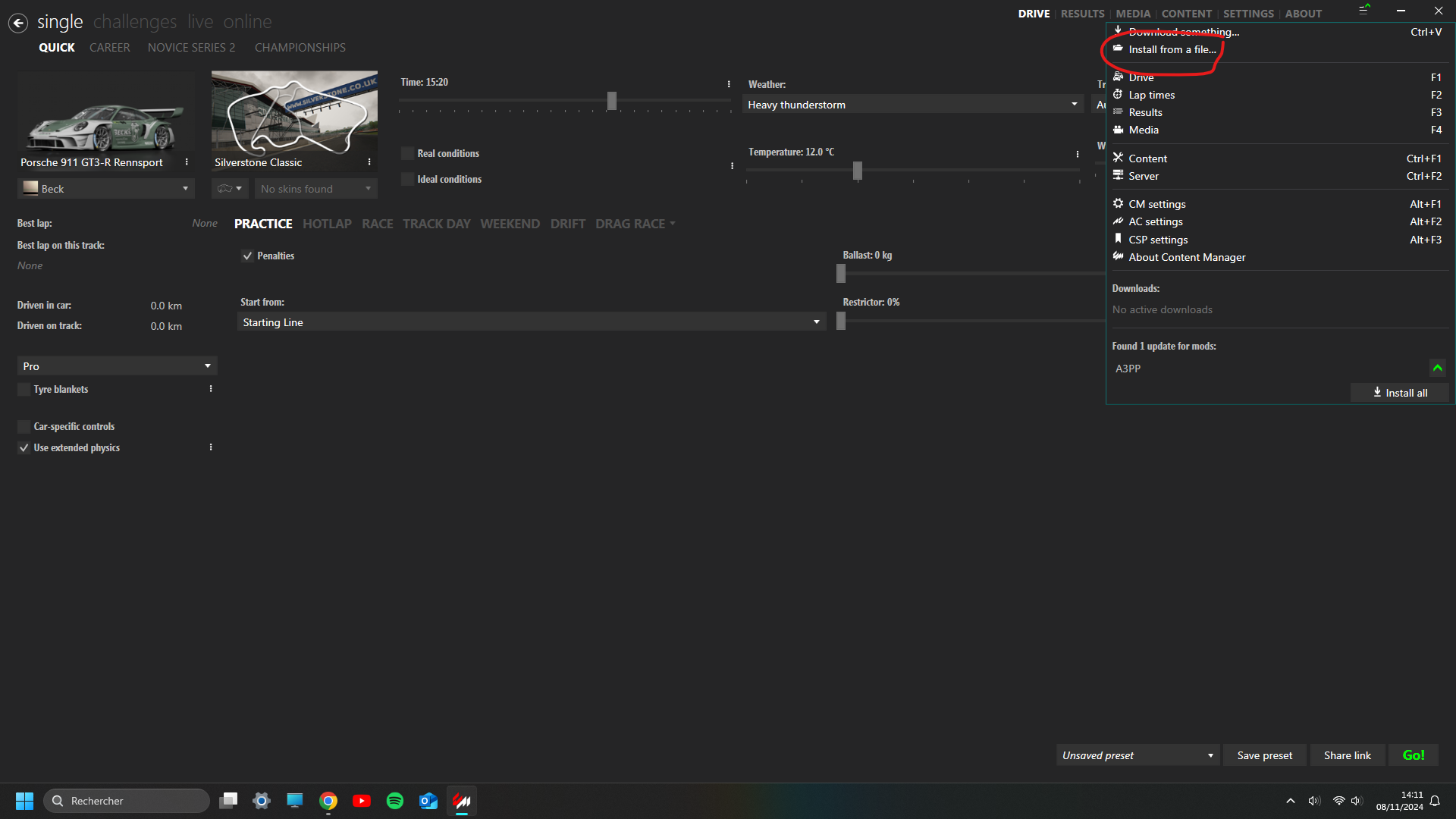
Task: Open notifications bell in system tray
Action: [1435, 801]
